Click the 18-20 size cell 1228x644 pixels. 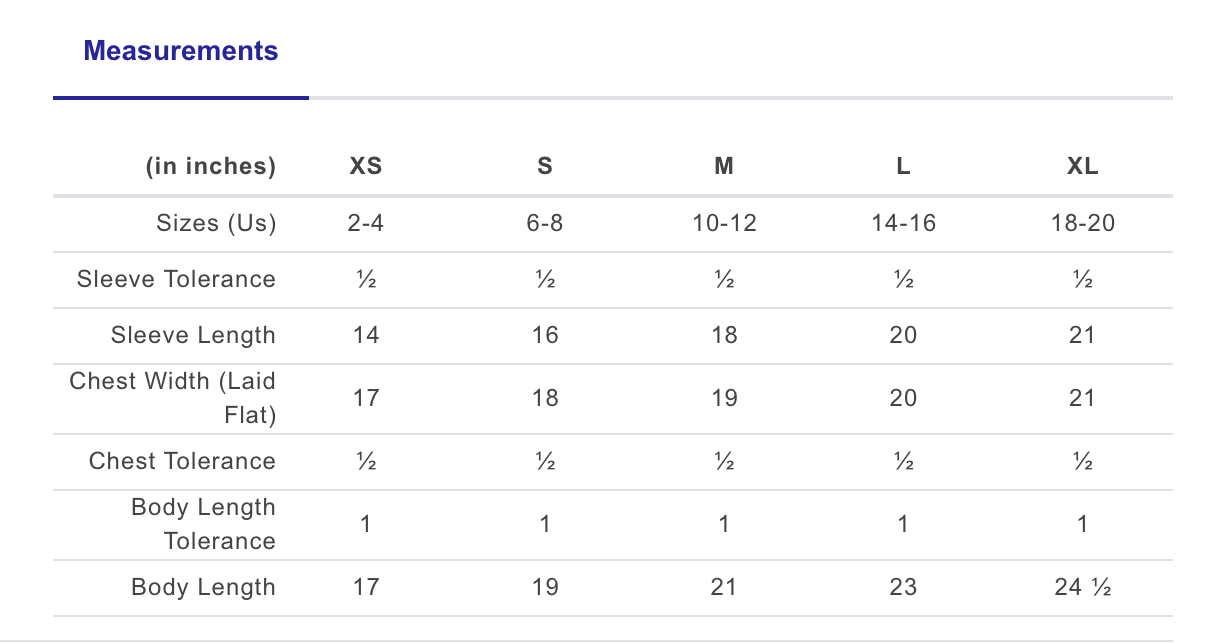click(1082, 223)
